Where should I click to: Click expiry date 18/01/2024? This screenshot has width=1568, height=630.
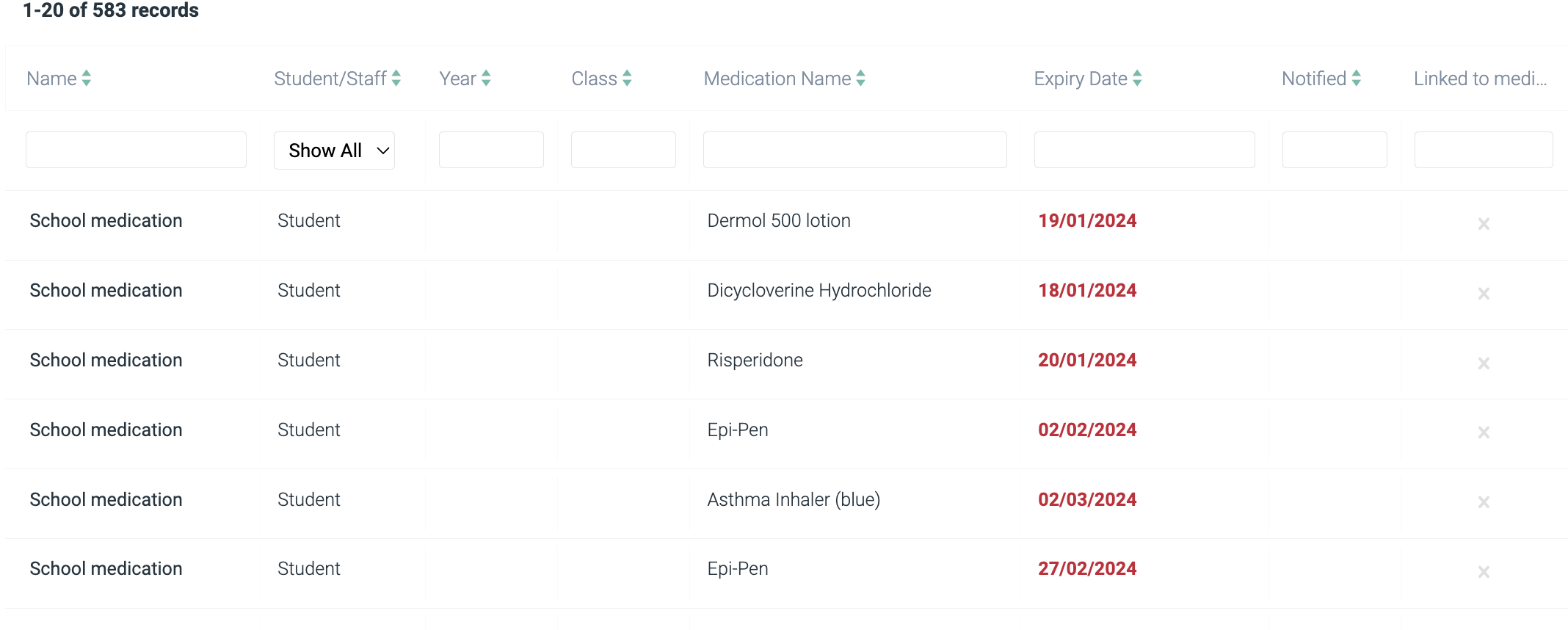tap(1087, 291)
